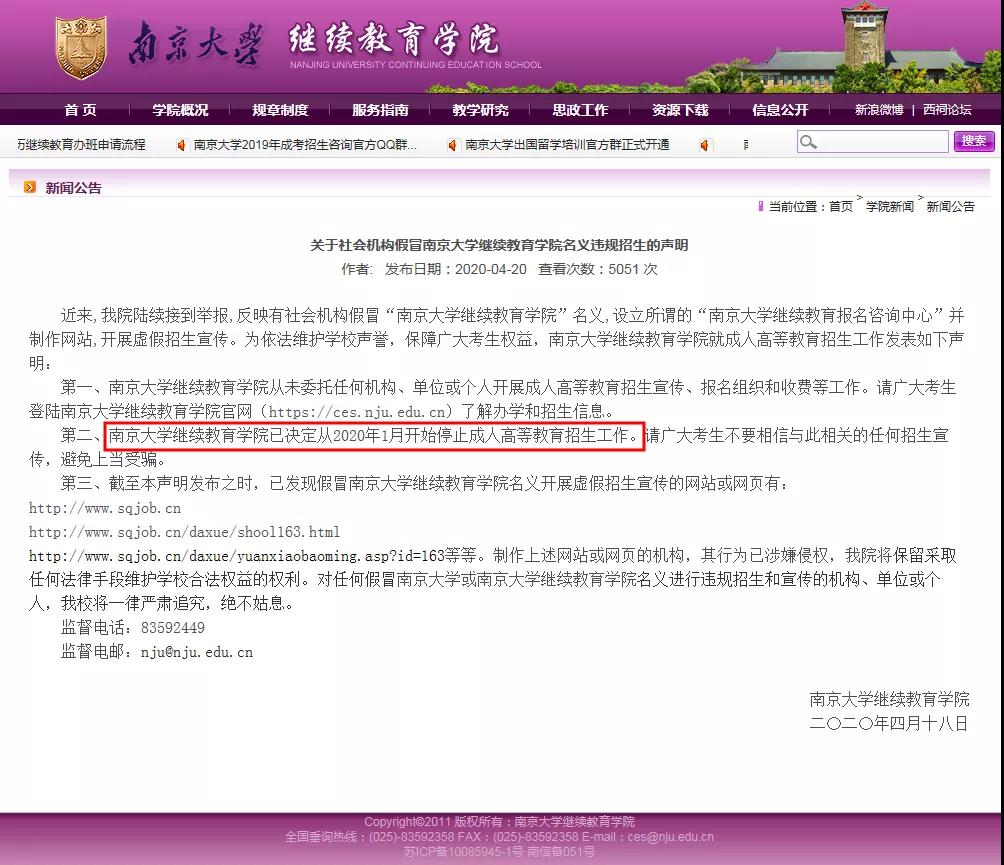Click the speaker icon before 南京大学2019年成考招生咨询
The height and width of the screenshot is (865, 1004).
coord(182,145)
